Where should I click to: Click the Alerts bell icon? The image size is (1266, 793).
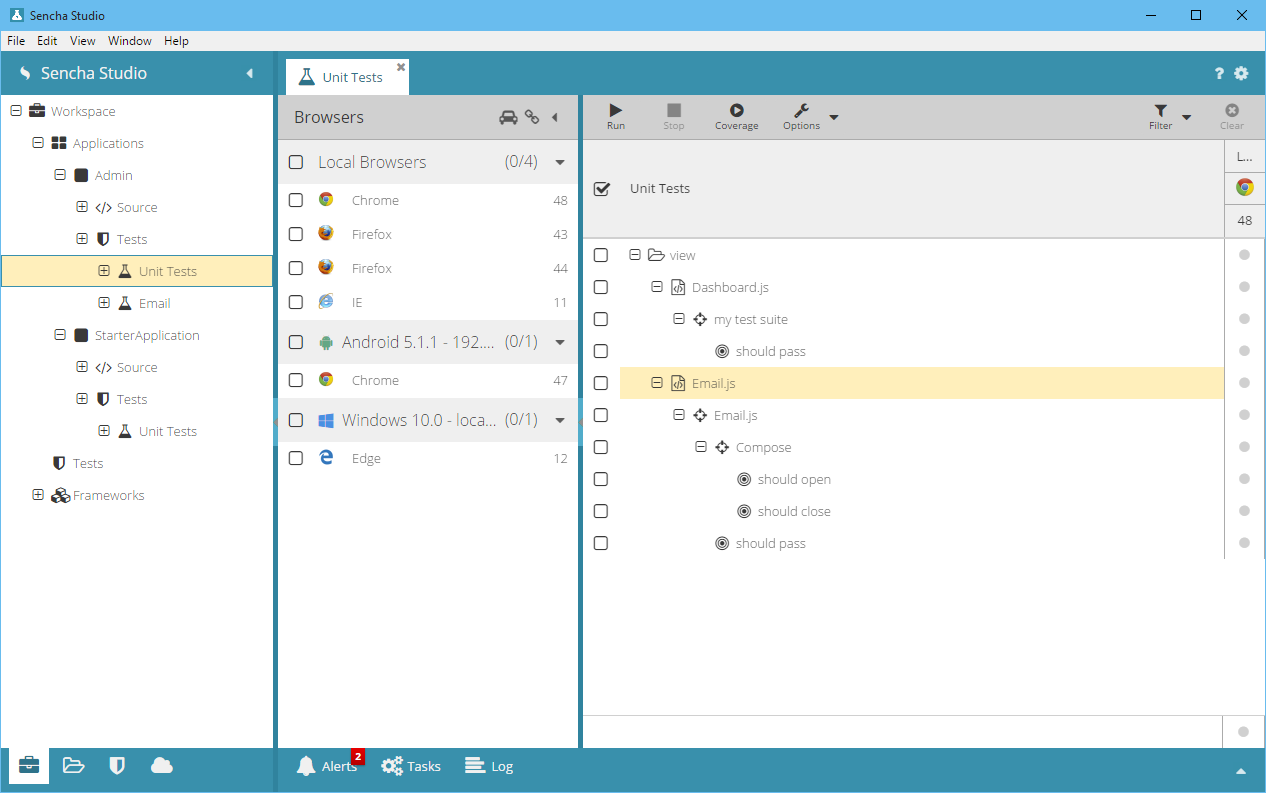tap(306, 766)
